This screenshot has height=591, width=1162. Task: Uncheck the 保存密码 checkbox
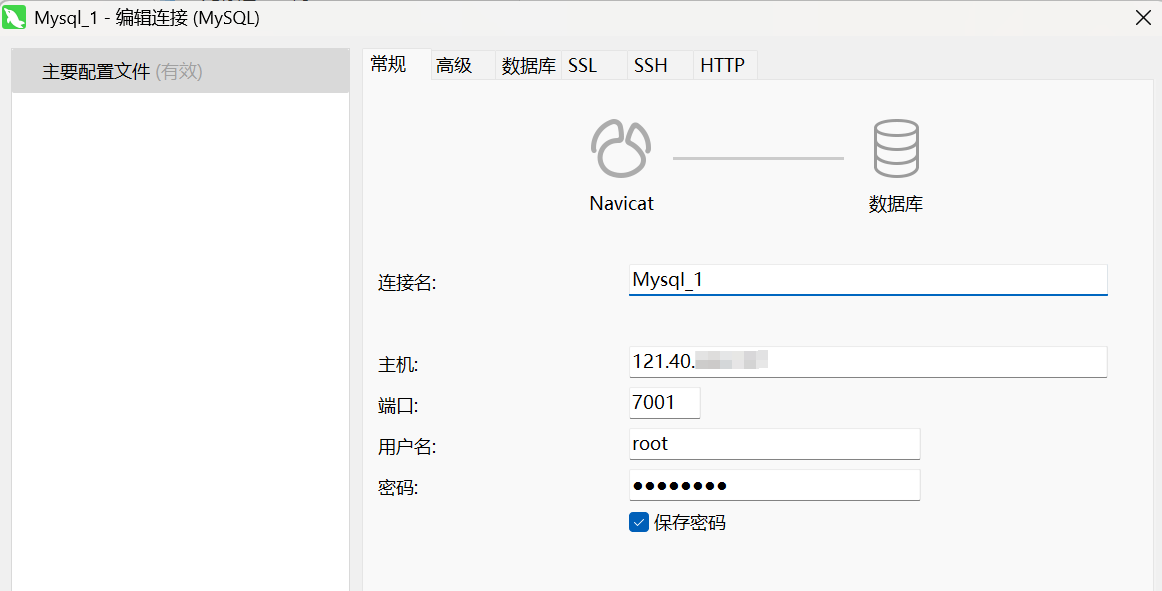click(639, 522)
